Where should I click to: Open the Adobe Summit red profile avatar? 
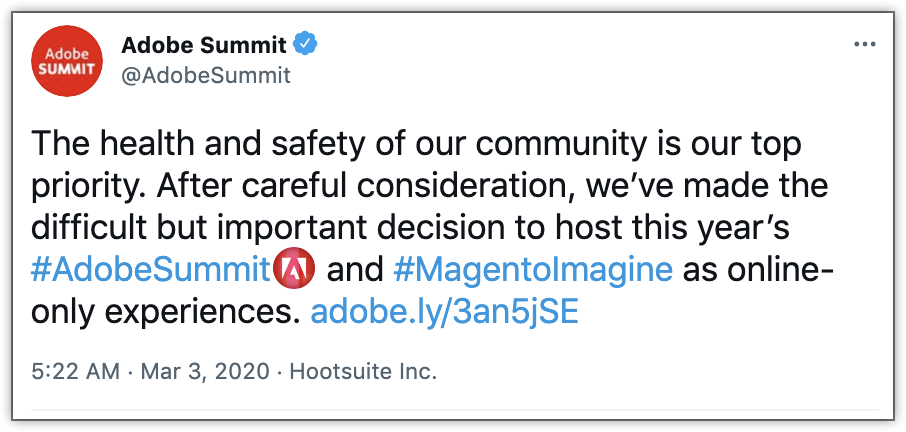click(x=68, y=62)
